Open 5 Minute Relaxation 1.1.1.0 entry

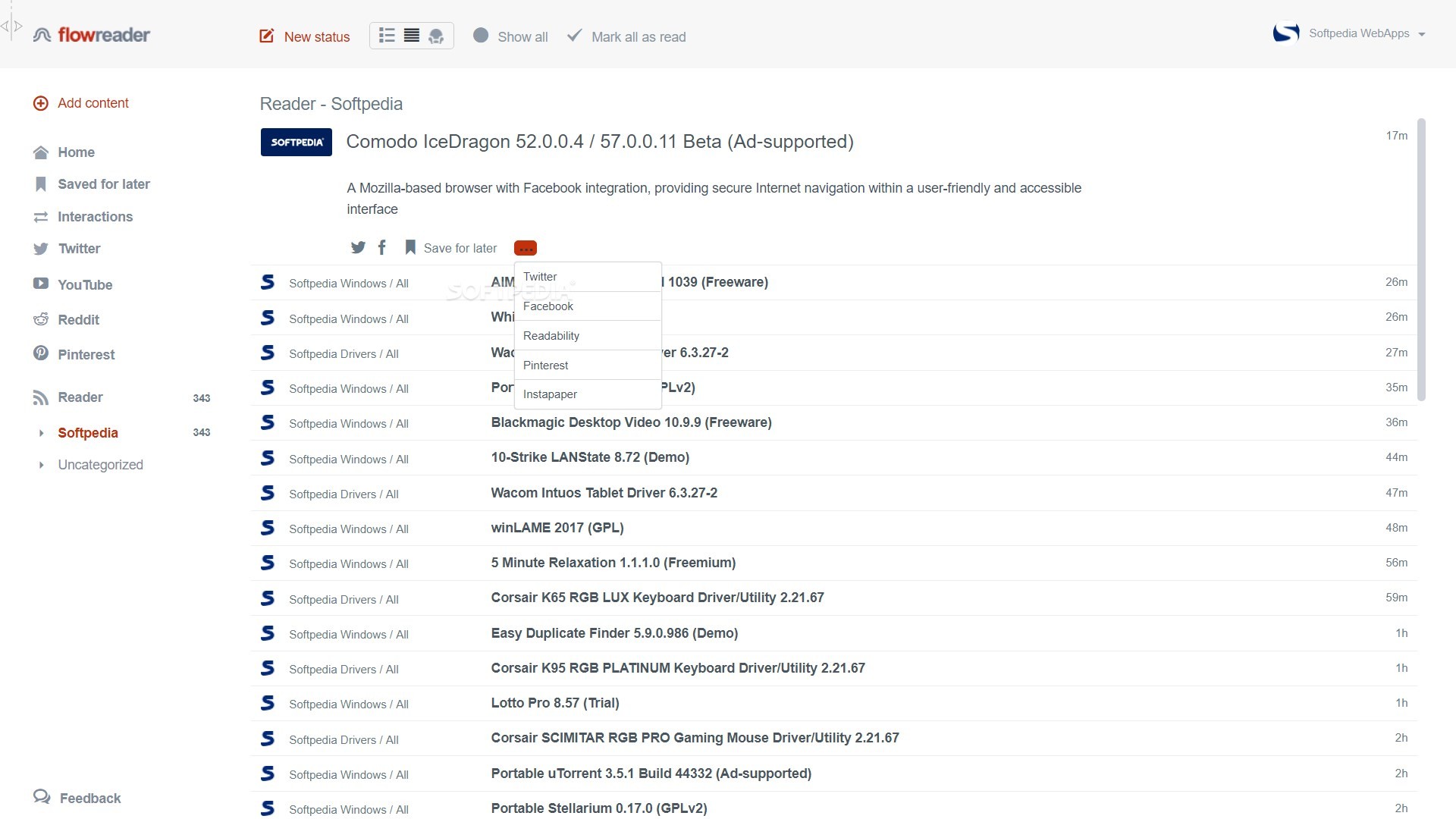point(613,563)
